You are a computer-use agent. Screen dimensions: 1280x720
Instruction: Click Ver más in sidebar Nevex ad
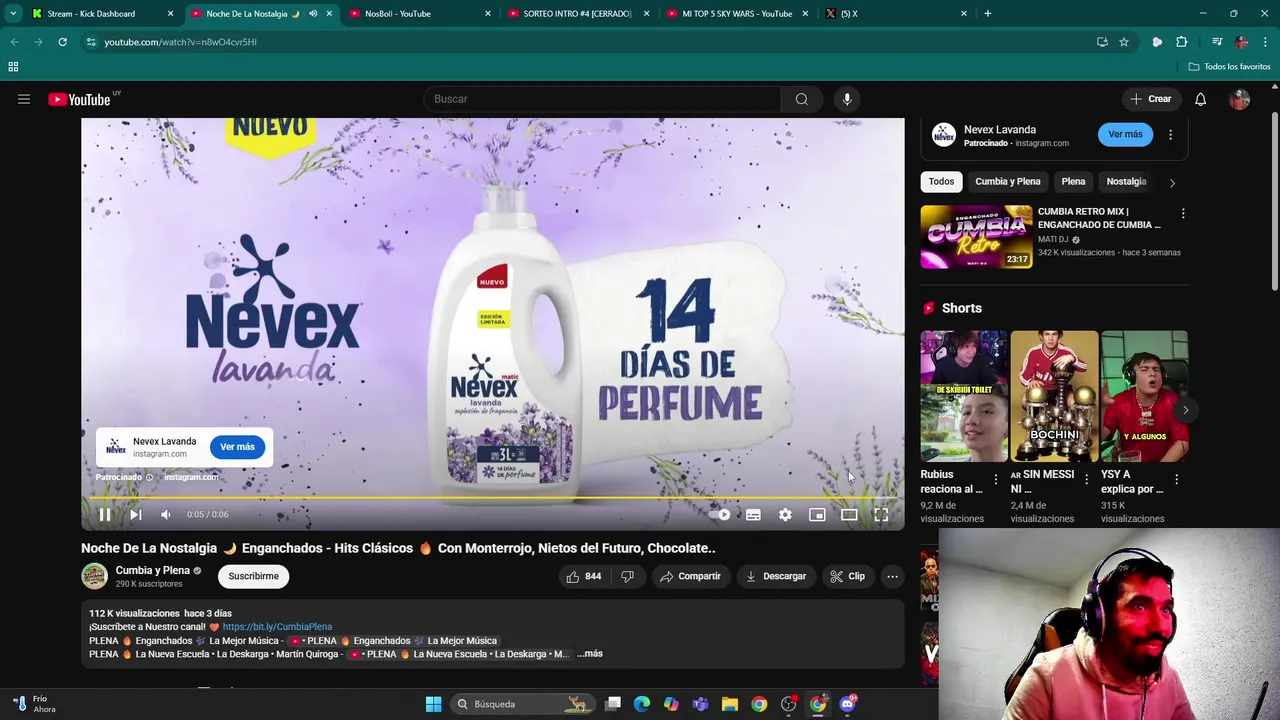1125,134
